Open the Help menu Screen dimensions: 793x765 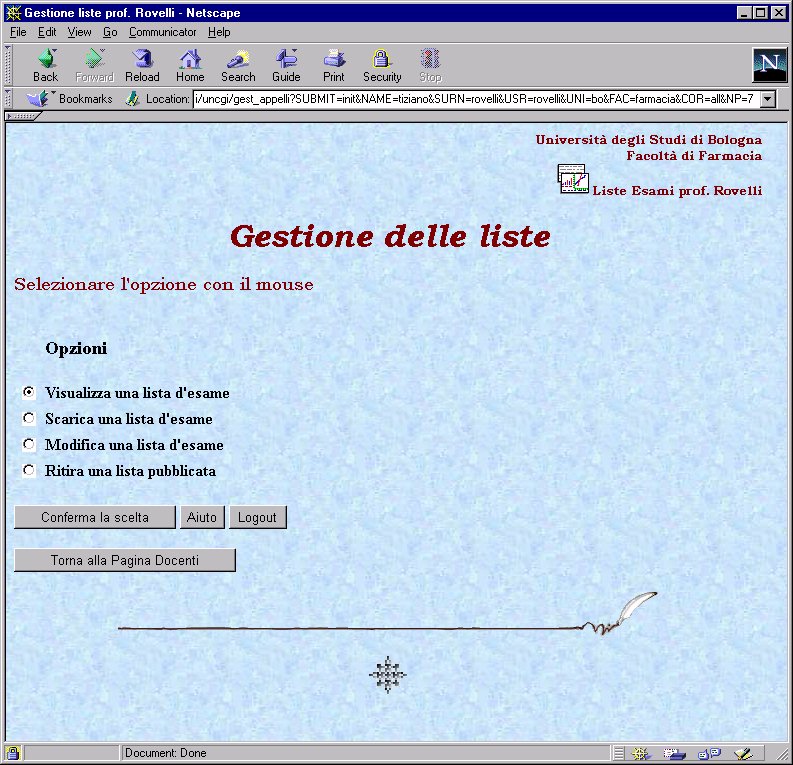click(x=219, y=32)
